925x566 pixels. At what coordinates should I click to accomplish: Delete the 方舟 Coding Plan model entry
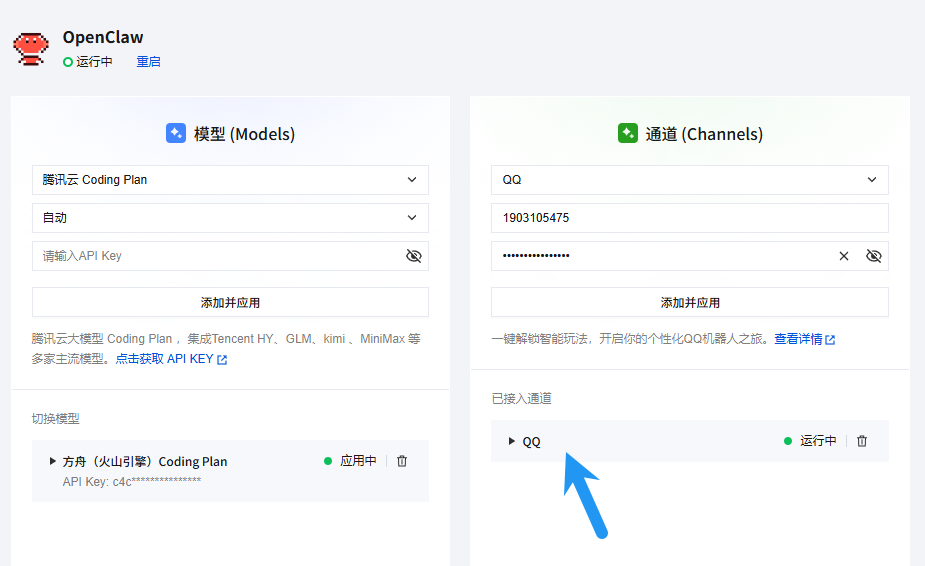click(x=402, y=461)
